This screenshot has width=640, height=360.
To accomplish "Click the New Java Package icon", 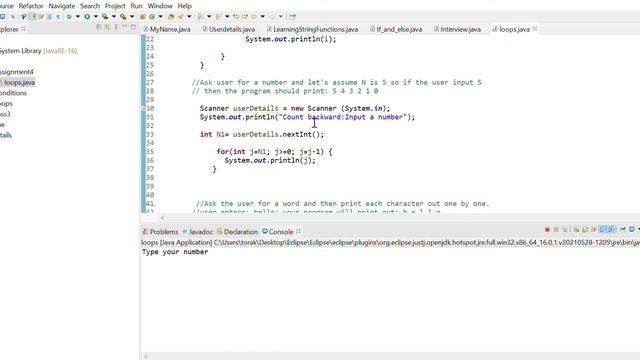I will (x=142, y=17).
